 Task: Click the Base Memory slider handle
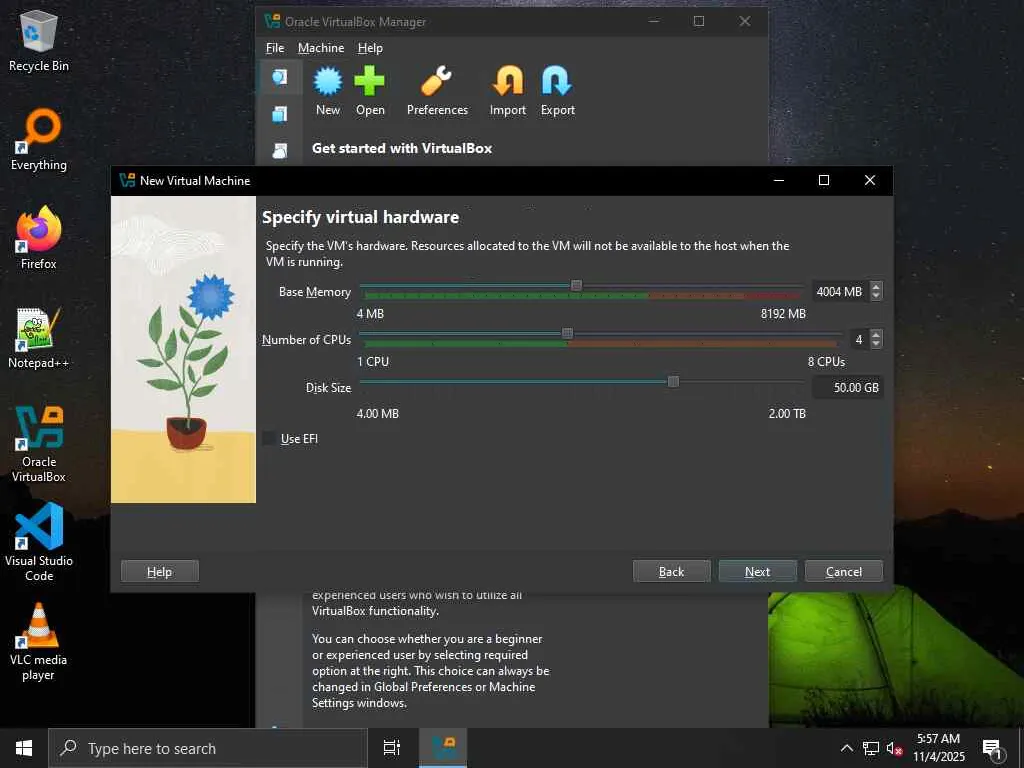tap(576, 286)
